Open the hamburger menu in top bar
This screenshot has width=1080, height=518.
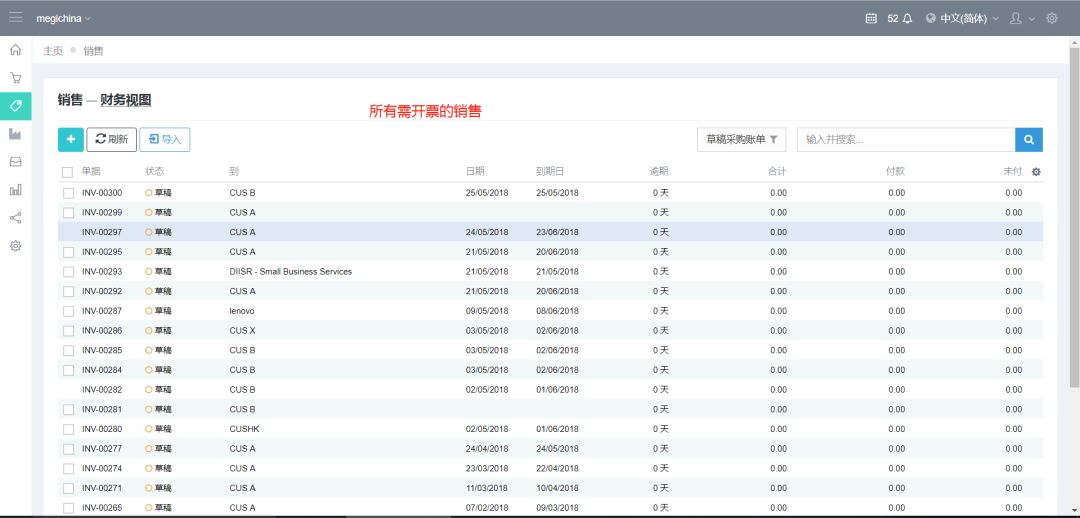[x=16, y=18]
